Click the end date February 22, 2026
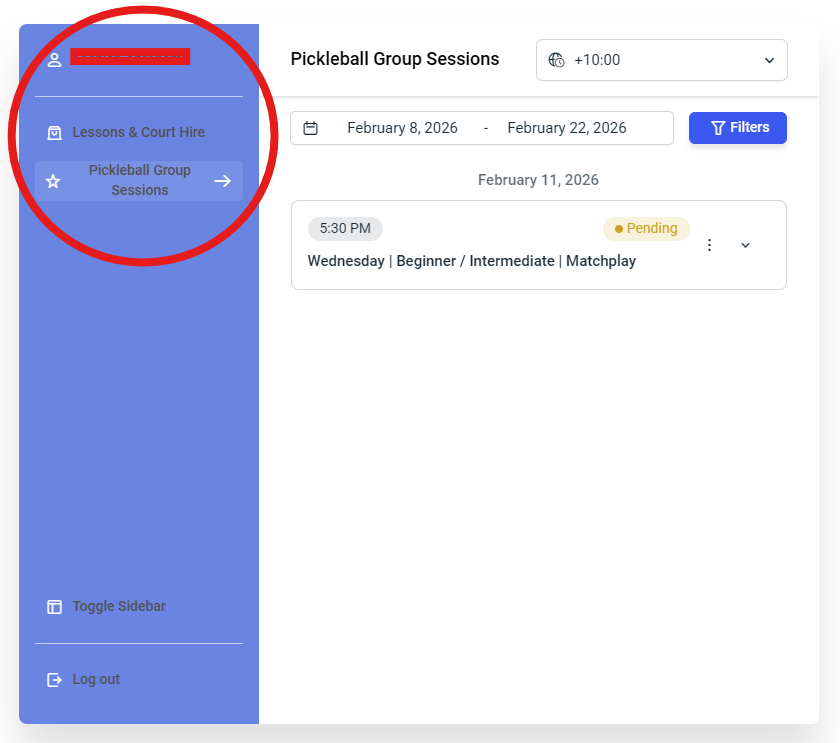840x743 pixels. tap(567, 128)
